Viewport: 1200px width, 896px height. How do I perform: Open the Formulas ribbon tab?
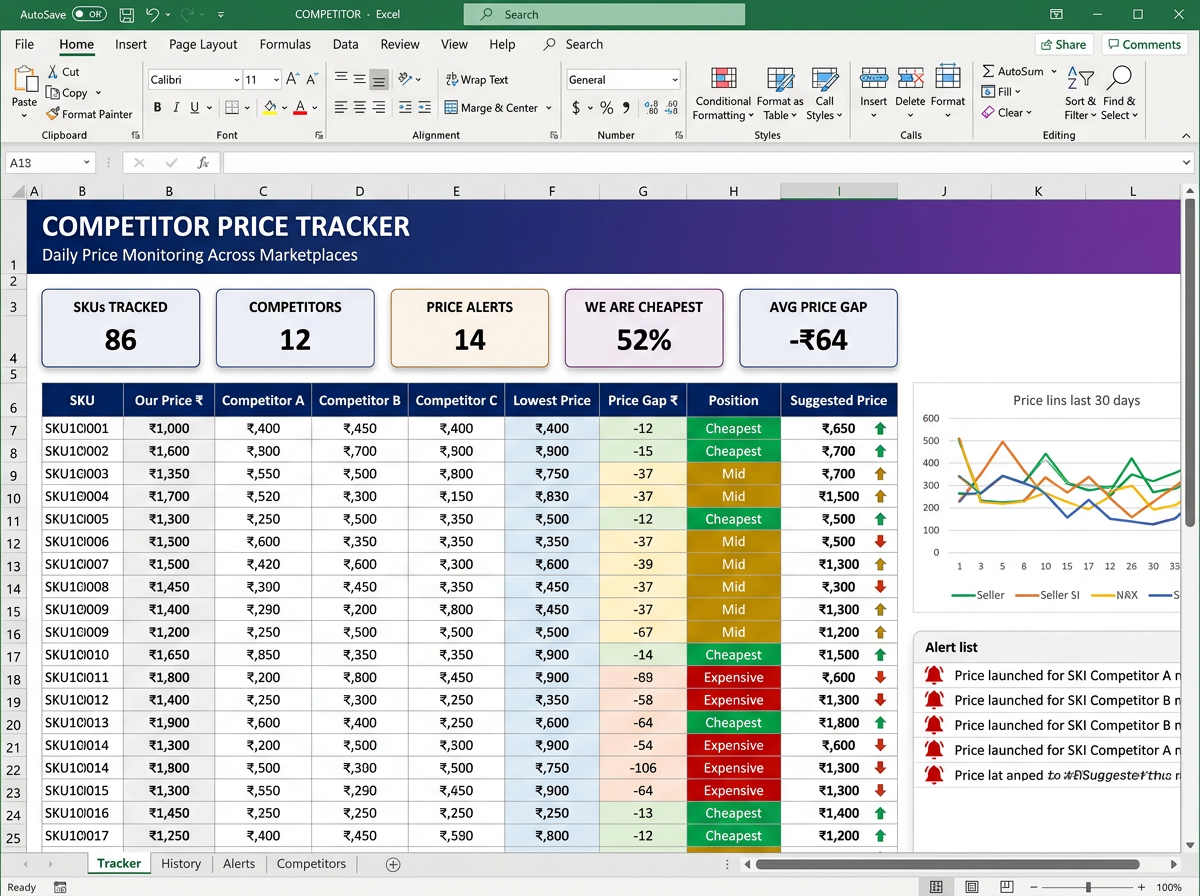285,44
